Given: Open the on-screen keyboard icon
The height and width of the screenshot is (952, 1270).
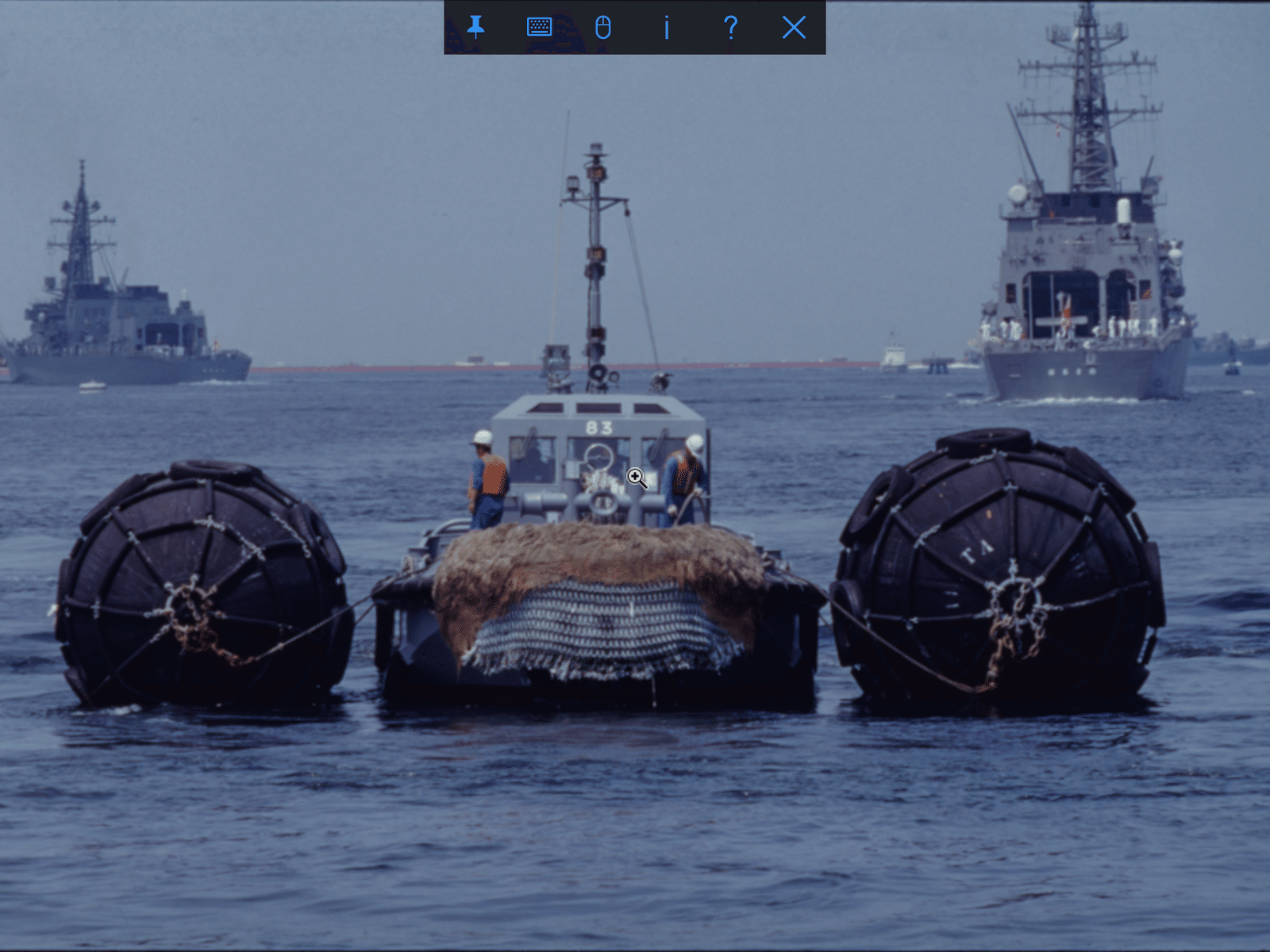Looking at the screenshot, I should [x=539, y=27].
